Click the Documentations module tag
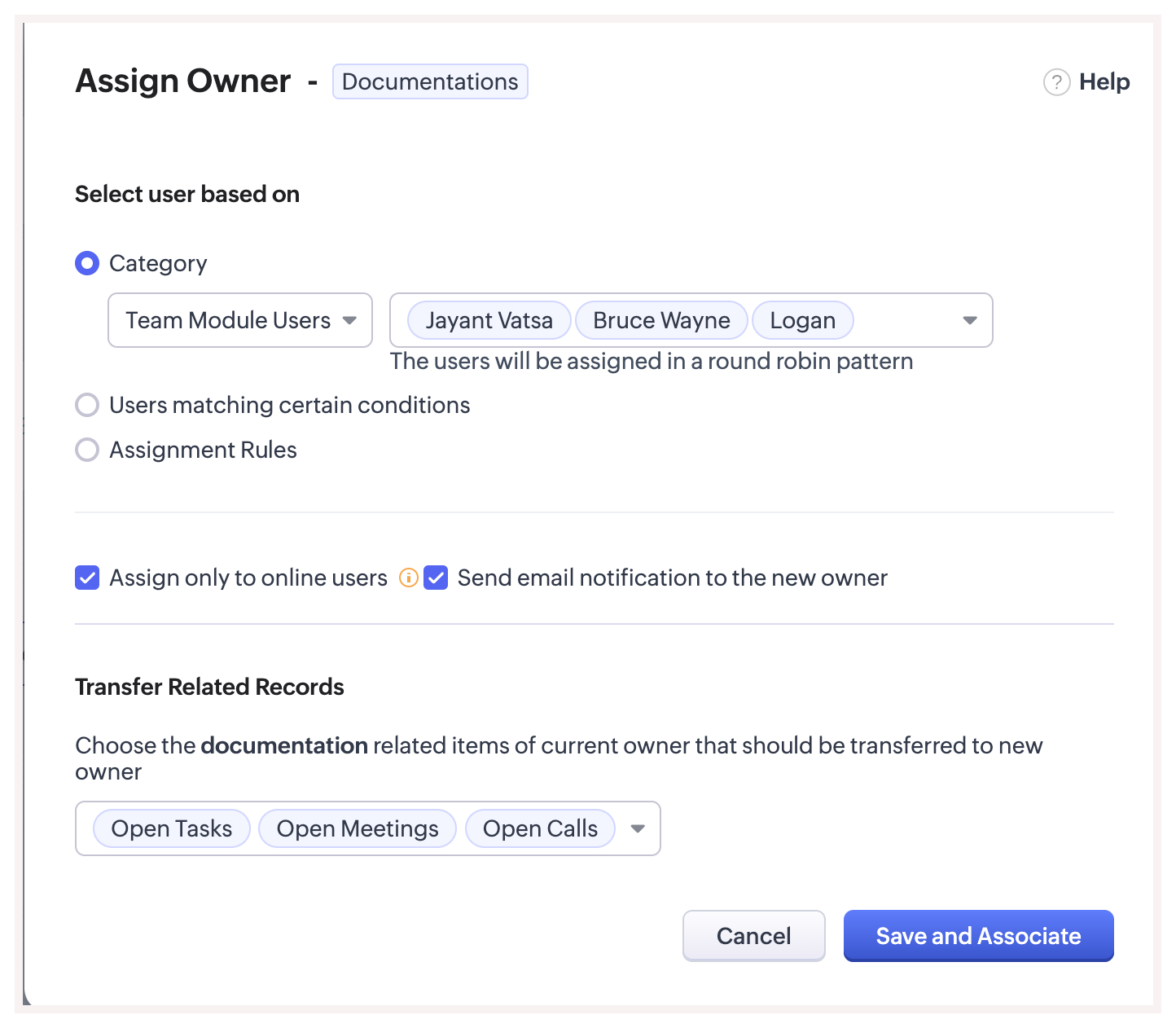Viewport: 1176px width, 1028px height. [x=430, y=82]
